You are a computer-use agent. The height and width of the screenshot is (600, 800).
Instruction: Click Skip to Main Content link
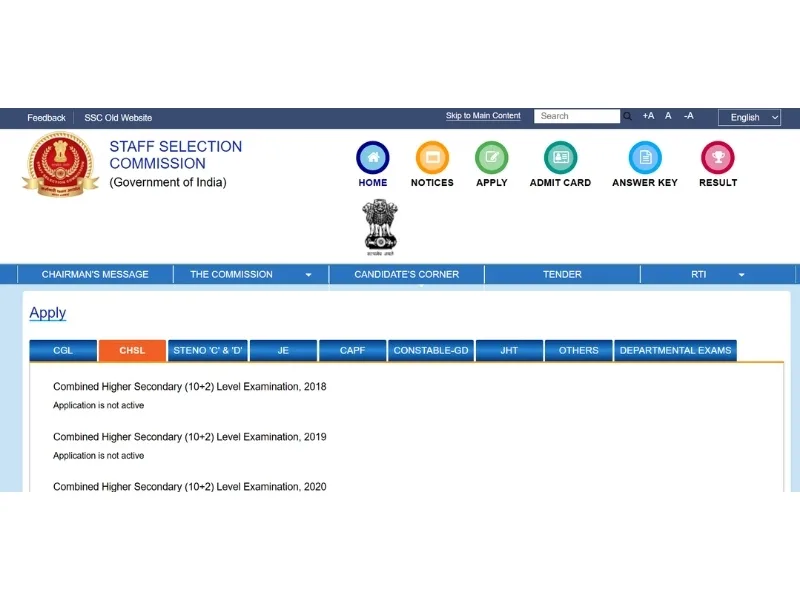tap(483, 116)
